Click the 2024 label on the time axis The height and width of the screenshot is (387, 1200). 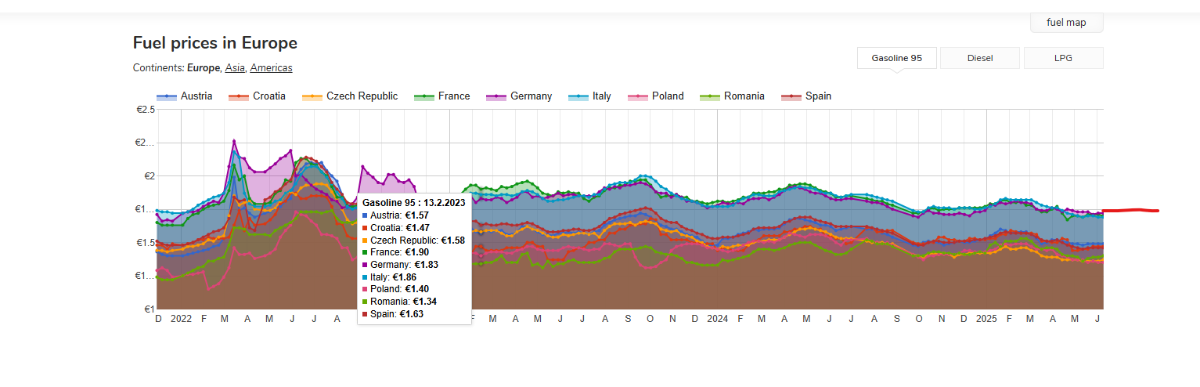[x=717, y=319]
